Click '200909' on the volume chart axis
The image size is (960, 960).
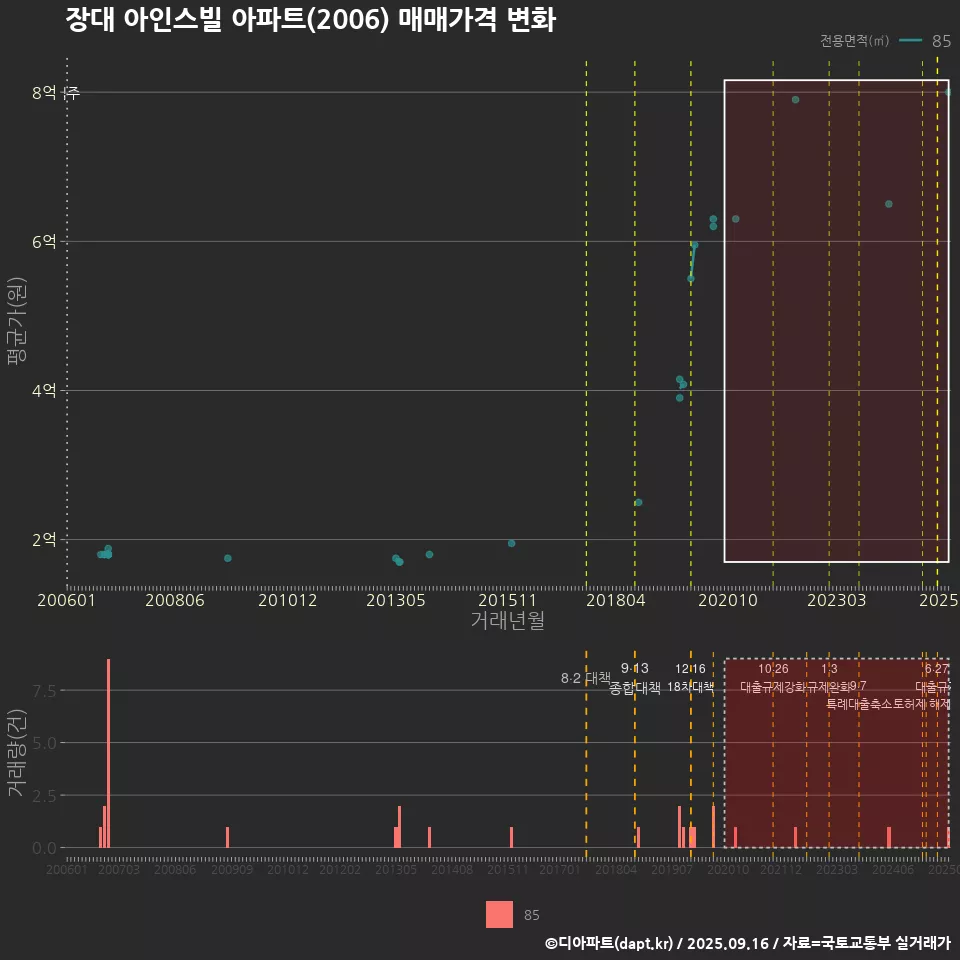point(231,869)
